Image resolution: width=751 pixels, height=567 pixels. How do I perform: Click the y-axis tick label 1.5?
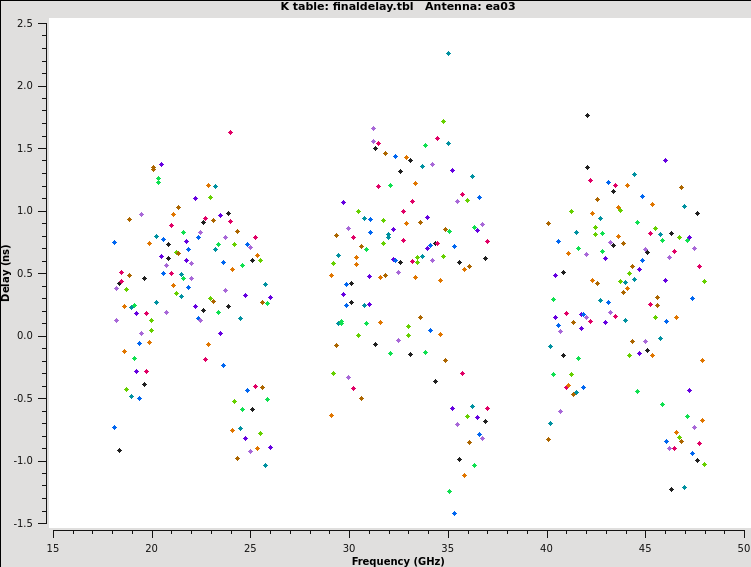coord(28,148)
